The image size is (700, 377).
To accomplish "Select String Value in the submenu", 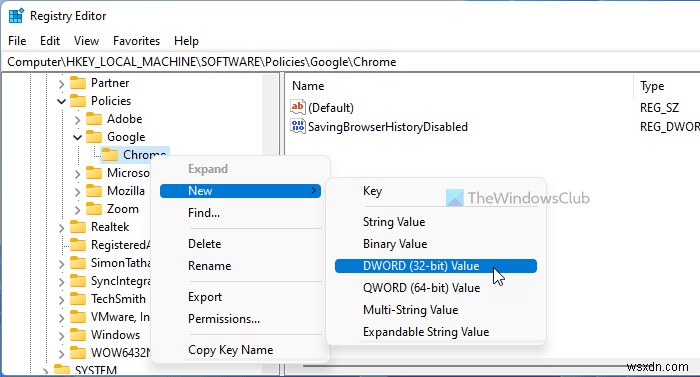I will click(x=436, y=222).
